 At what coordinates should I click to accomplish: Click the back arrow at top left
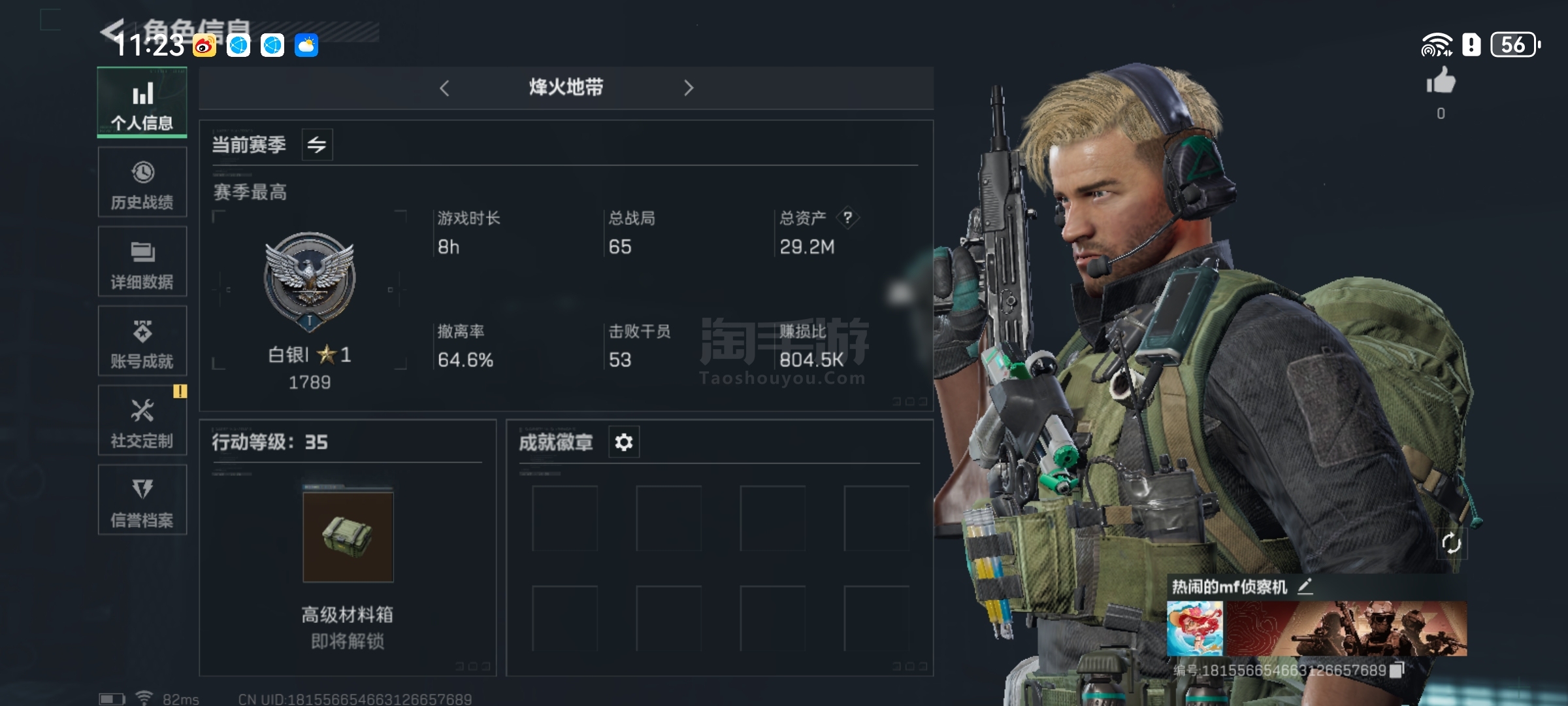(x=112, y=31)
